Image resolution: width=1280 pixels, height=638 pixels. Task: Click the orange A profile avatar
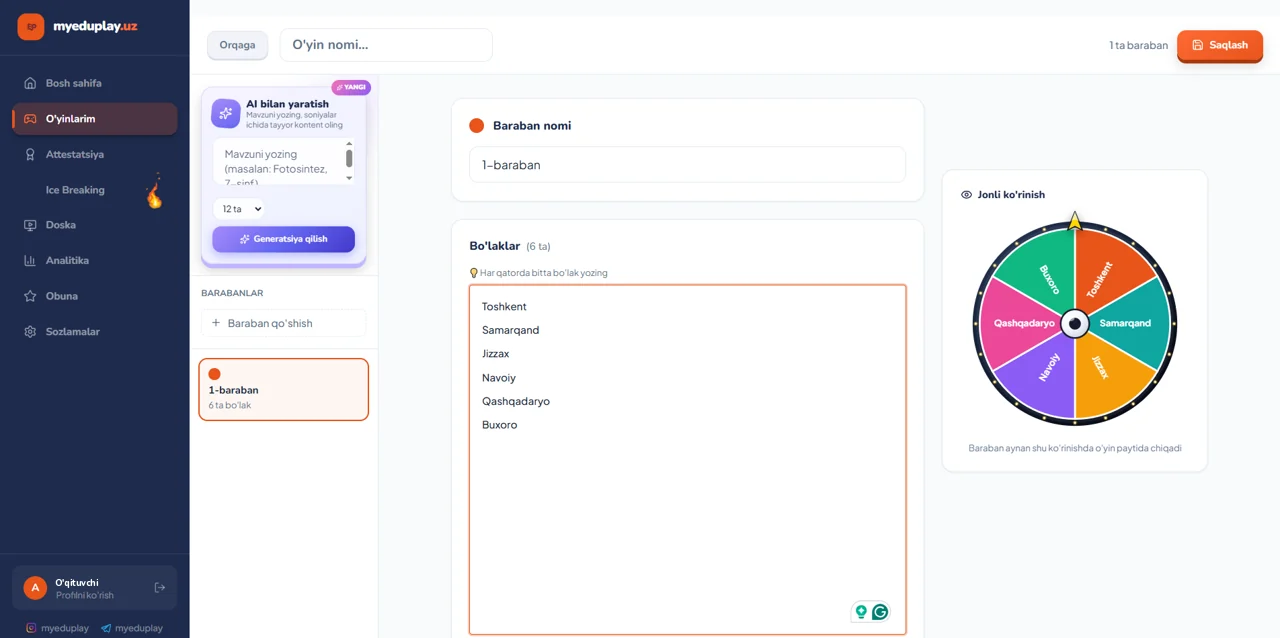(36, 588)
